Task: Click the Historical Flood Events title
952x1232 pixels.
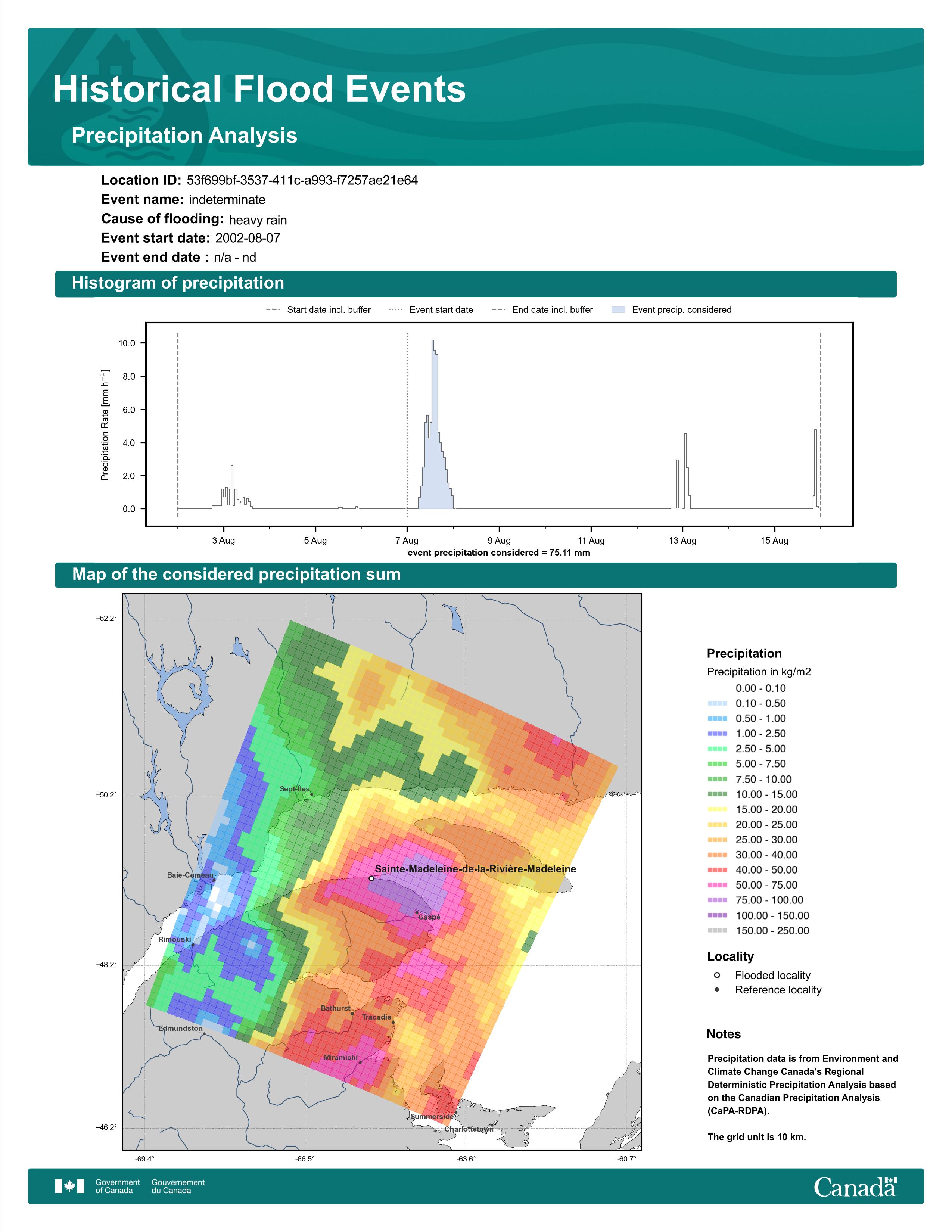Action: [x=259, y=89]
